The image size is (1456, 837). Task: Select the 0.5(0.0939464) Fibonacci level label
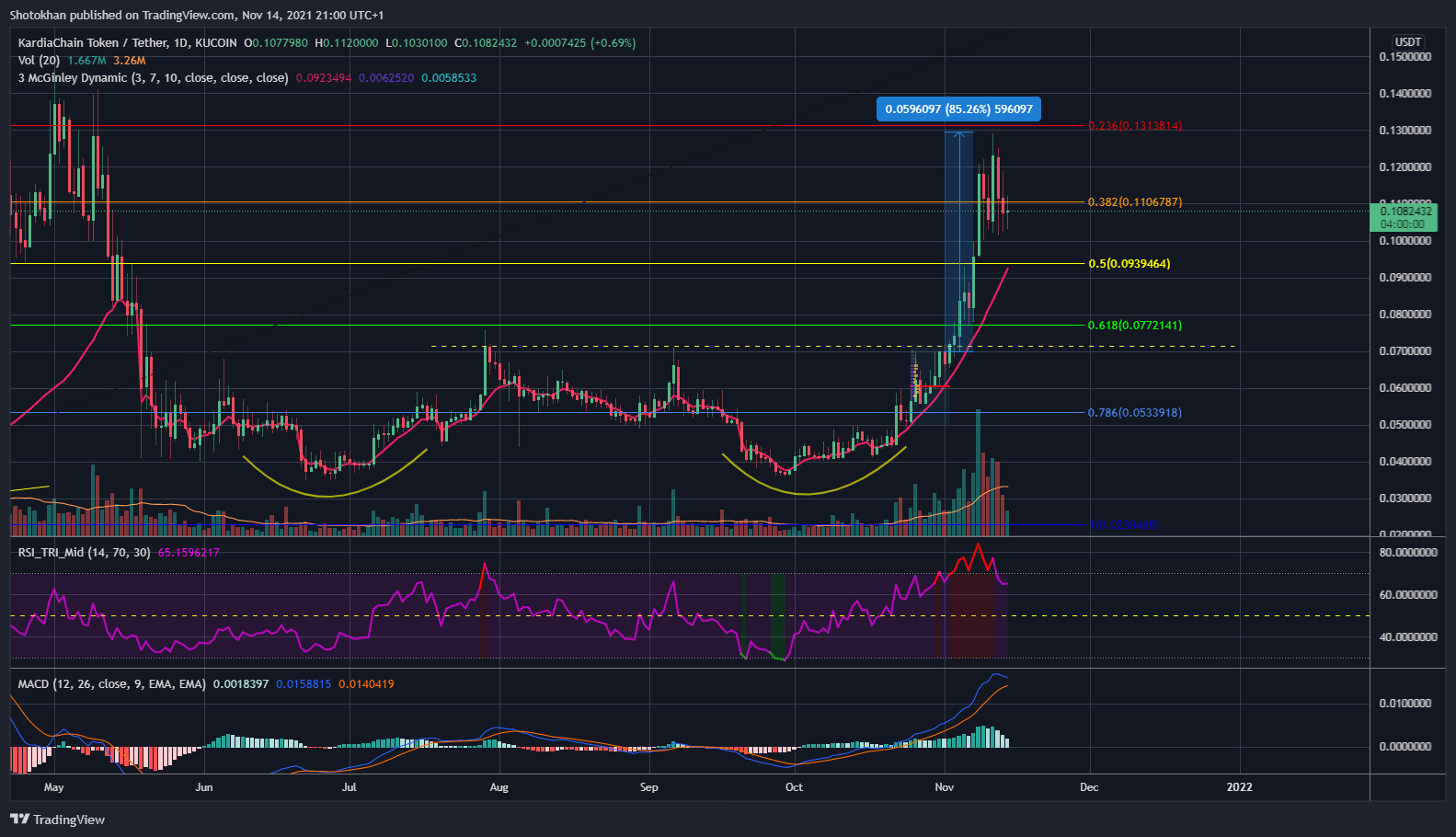pyautogui.click(x=1129, y=264)
